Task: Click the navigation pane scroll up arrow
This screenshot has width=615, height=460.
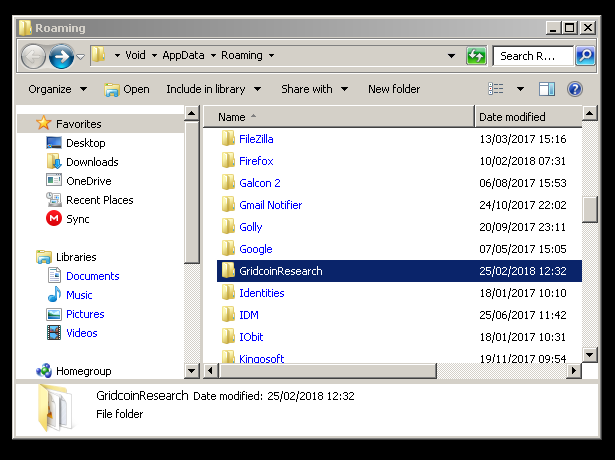Action: 191,114
